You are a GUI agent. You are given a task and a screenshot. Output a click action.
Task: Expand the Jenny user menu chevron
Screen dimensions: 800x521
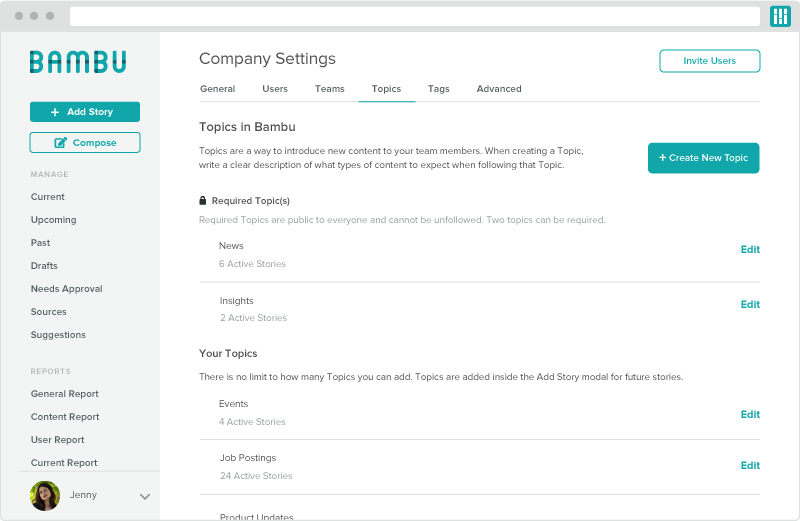pos(145,496)
